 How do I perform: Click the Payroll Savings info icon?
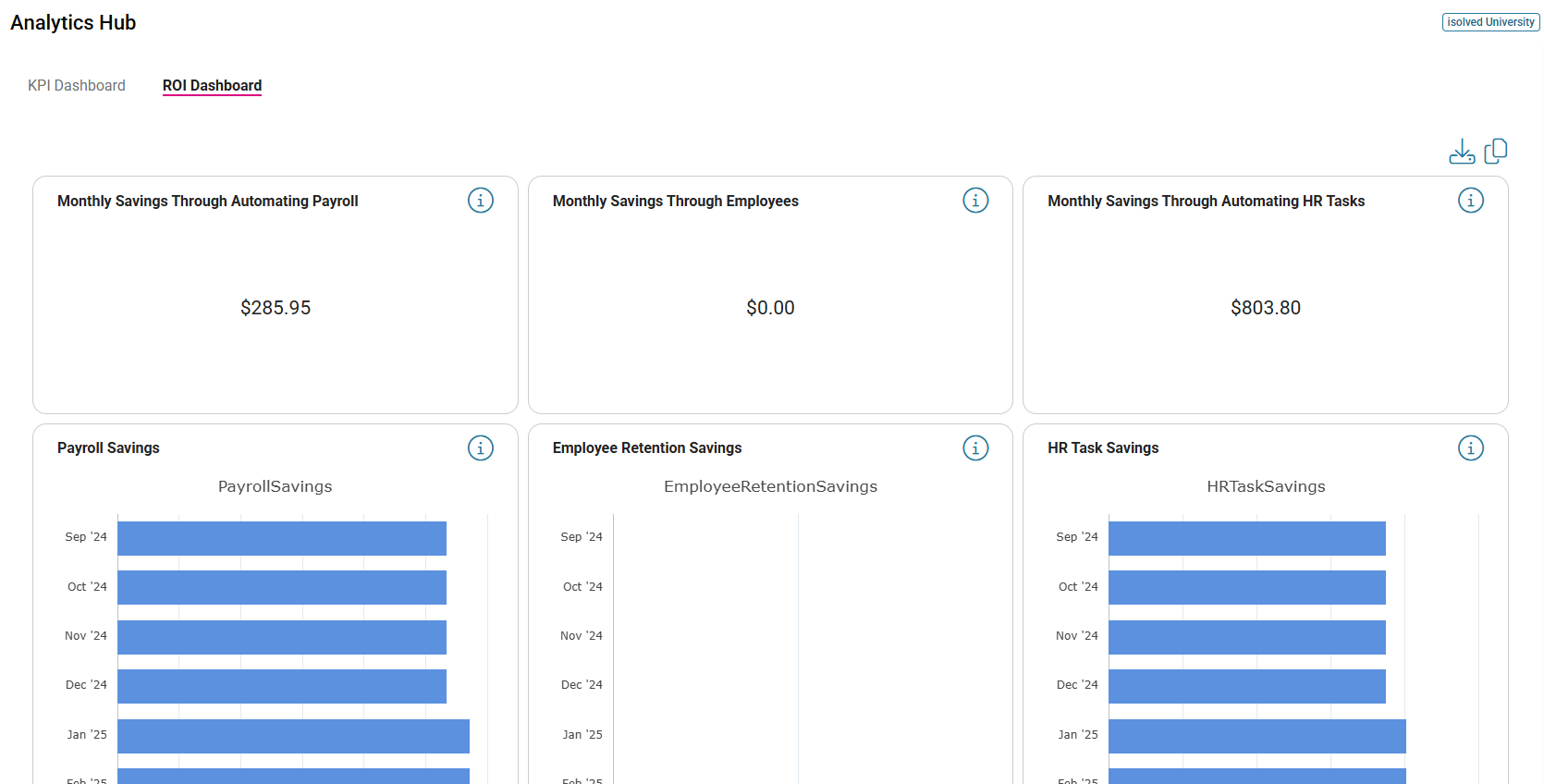coord(480,448)
